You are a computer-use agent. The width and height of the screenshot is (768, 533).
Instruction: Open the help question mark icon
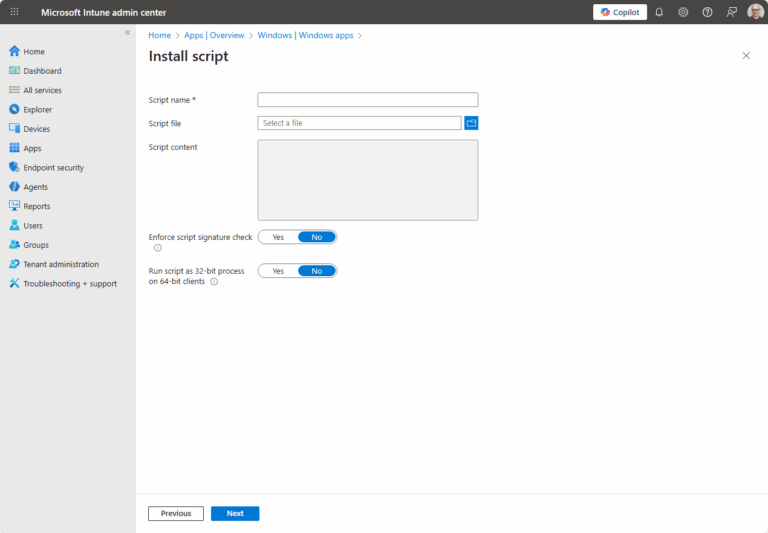(x=707, y=12)
